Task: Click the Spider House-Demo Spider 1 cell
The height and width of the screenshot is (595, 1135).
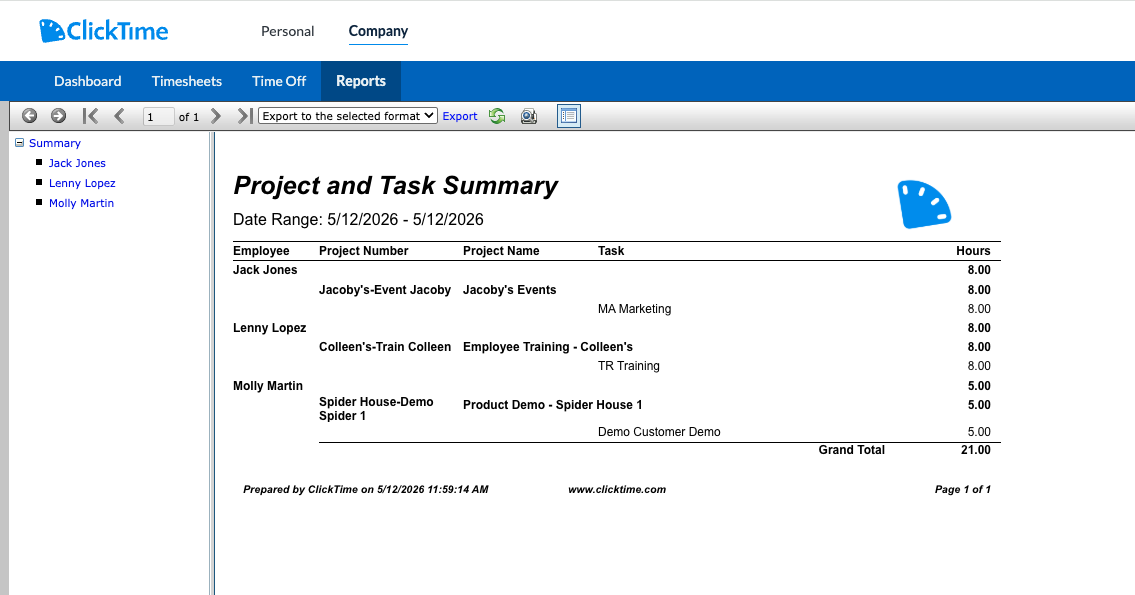Action: (x=376, y=409)
